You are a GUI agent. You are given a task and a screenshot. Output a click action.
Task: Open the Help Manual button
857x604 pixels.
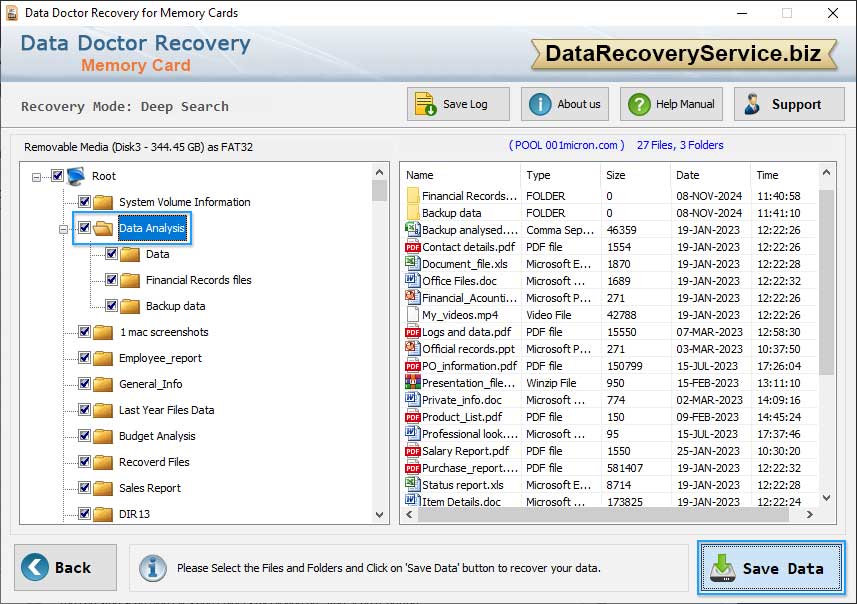(x=671, y=104)
